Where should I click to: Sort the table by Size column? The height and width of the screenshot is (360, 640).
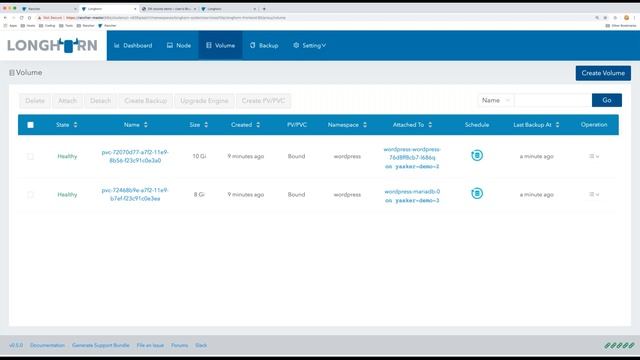tap(199, 125)
